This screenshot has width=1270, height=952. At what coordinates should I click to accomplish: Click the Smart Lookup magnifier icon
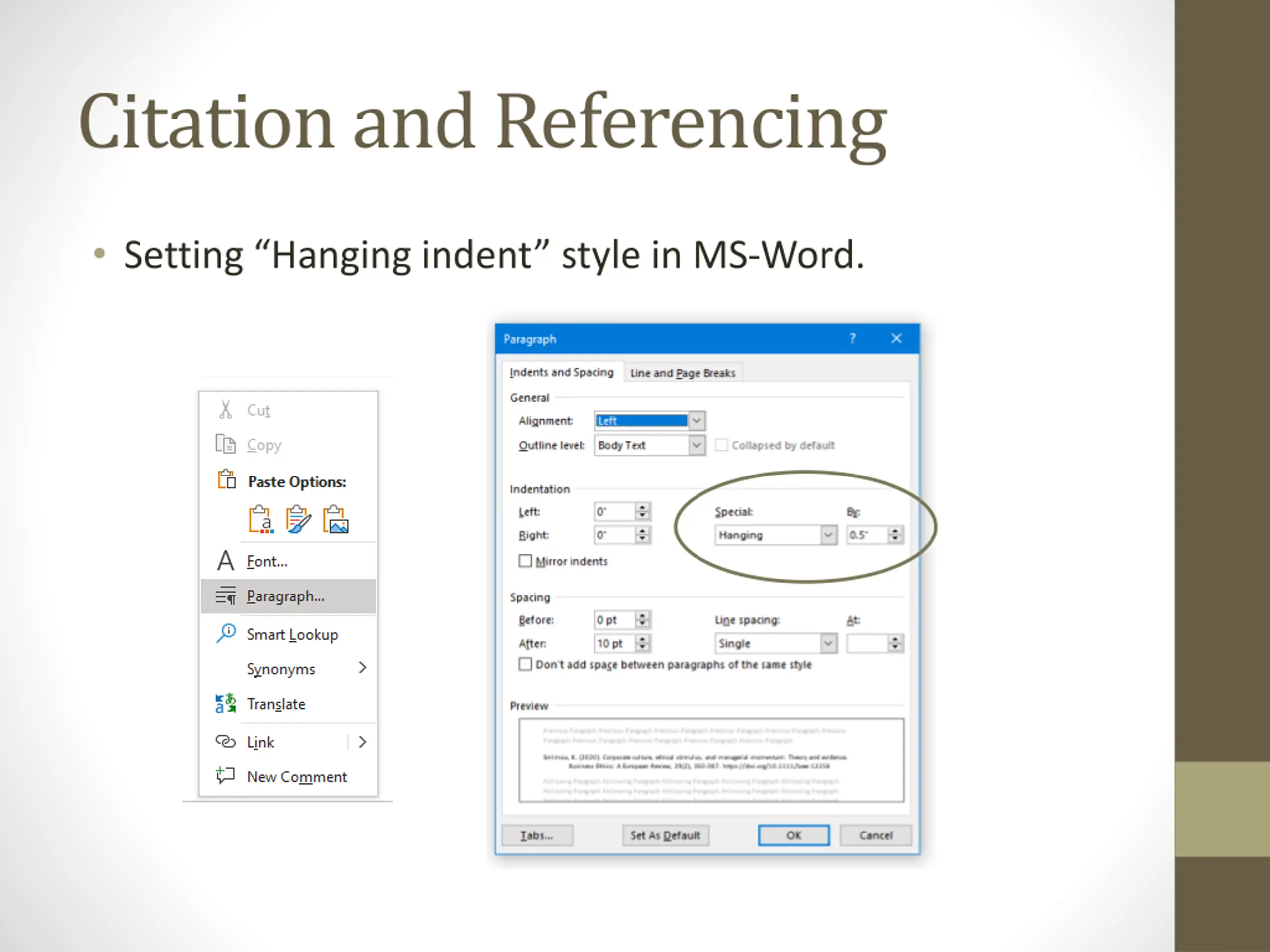point(226,634)
